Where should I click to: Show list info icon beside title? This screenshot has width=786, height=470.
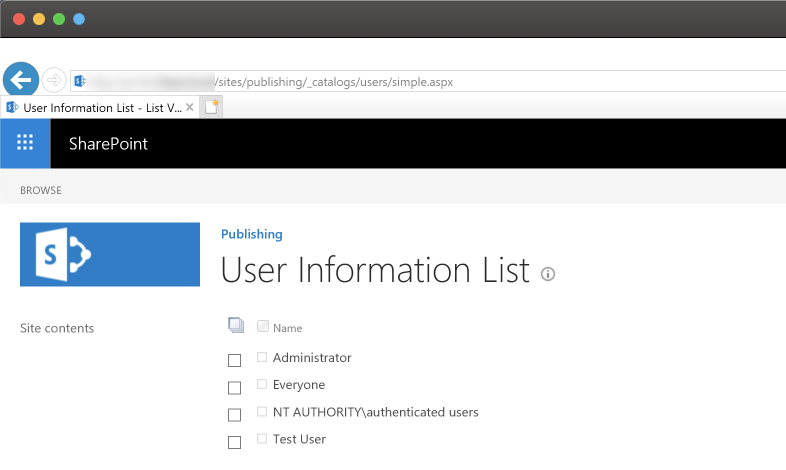[x=548, y=274]
